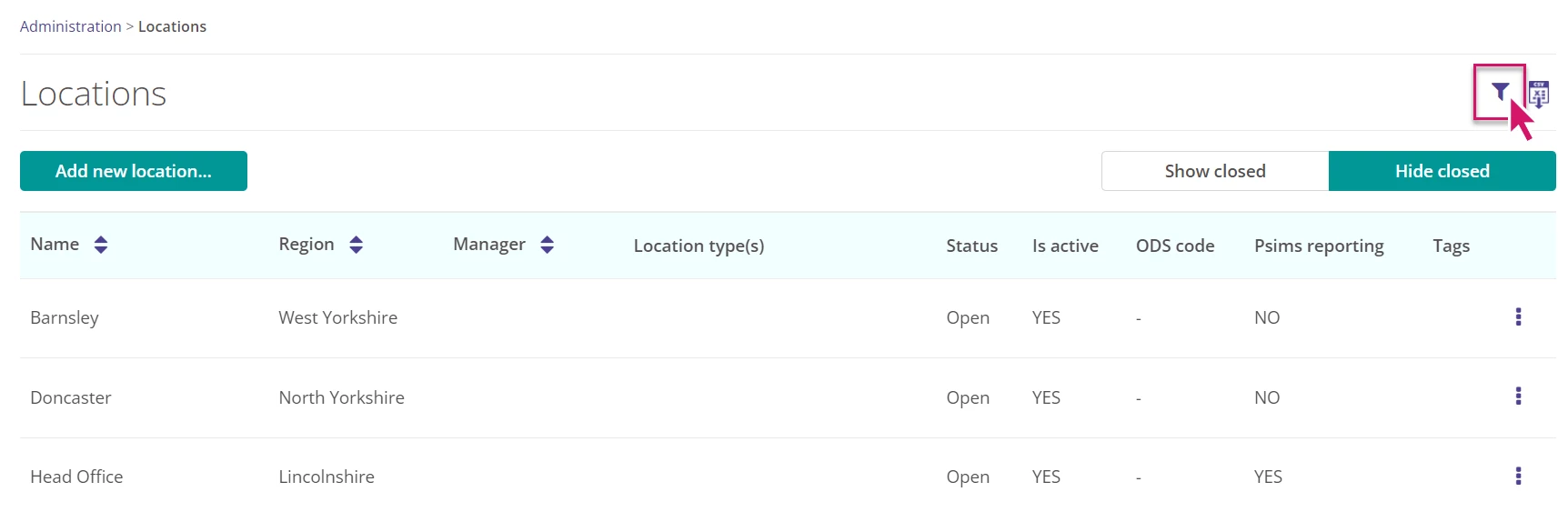The image size is (1568, 512).
Task: Click the Tags column header
Action: 1451,246
